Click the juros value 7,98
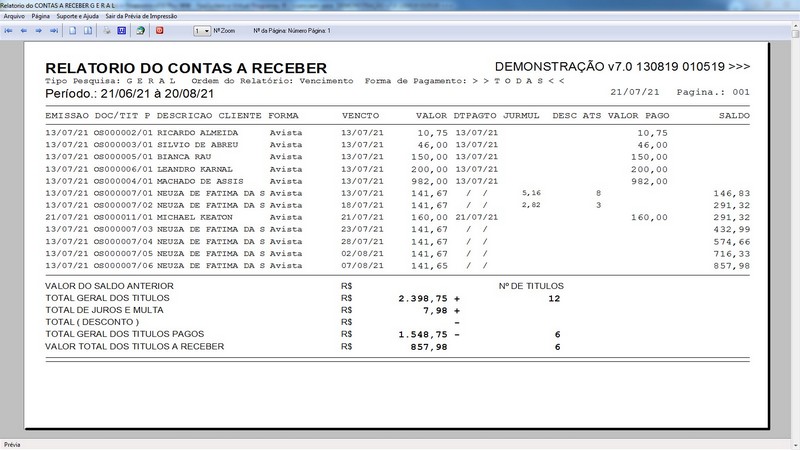 point(435,311)
